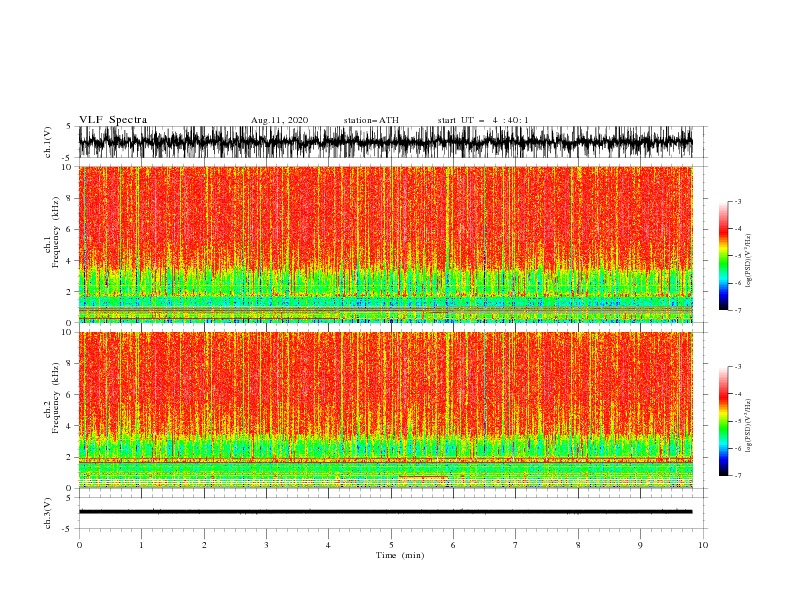Click the ch.2 "Frequency (kHz)" axis label
This screenshot has width=792, height=612.
click(x=56, y=397)
